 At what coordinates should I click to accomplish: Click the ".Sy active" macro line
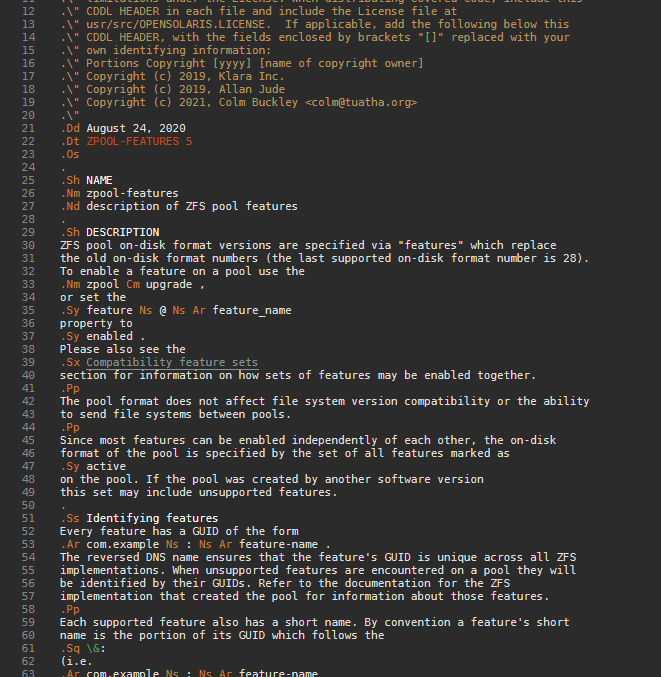click(92, 466)
